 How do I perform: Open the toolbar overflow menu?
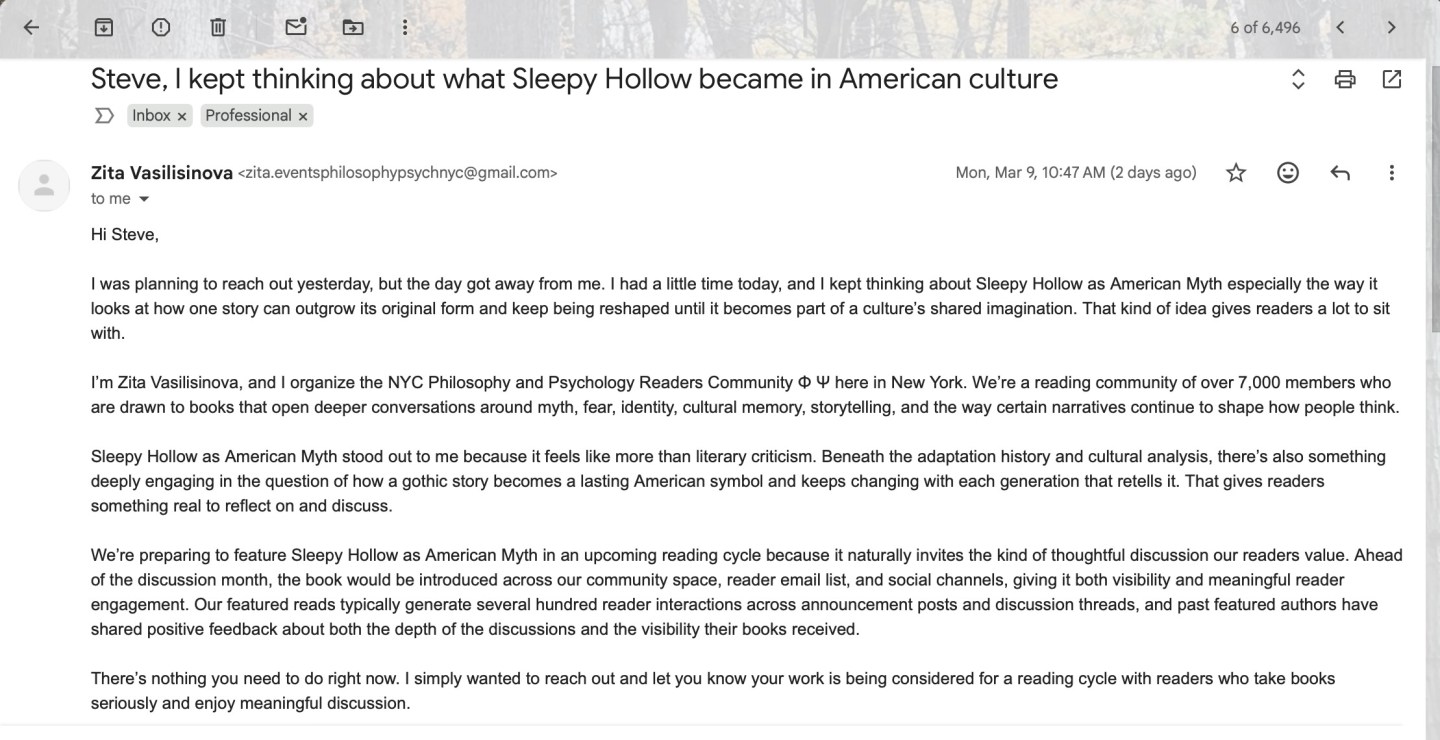[405, 27]
